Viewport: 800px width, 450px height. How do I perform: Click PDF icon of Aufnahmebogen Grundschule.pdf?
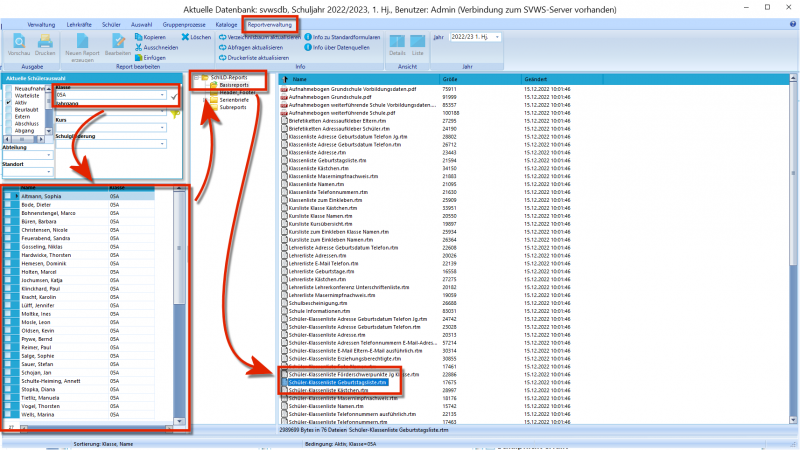pyautogui.click(x=284, y=97)
